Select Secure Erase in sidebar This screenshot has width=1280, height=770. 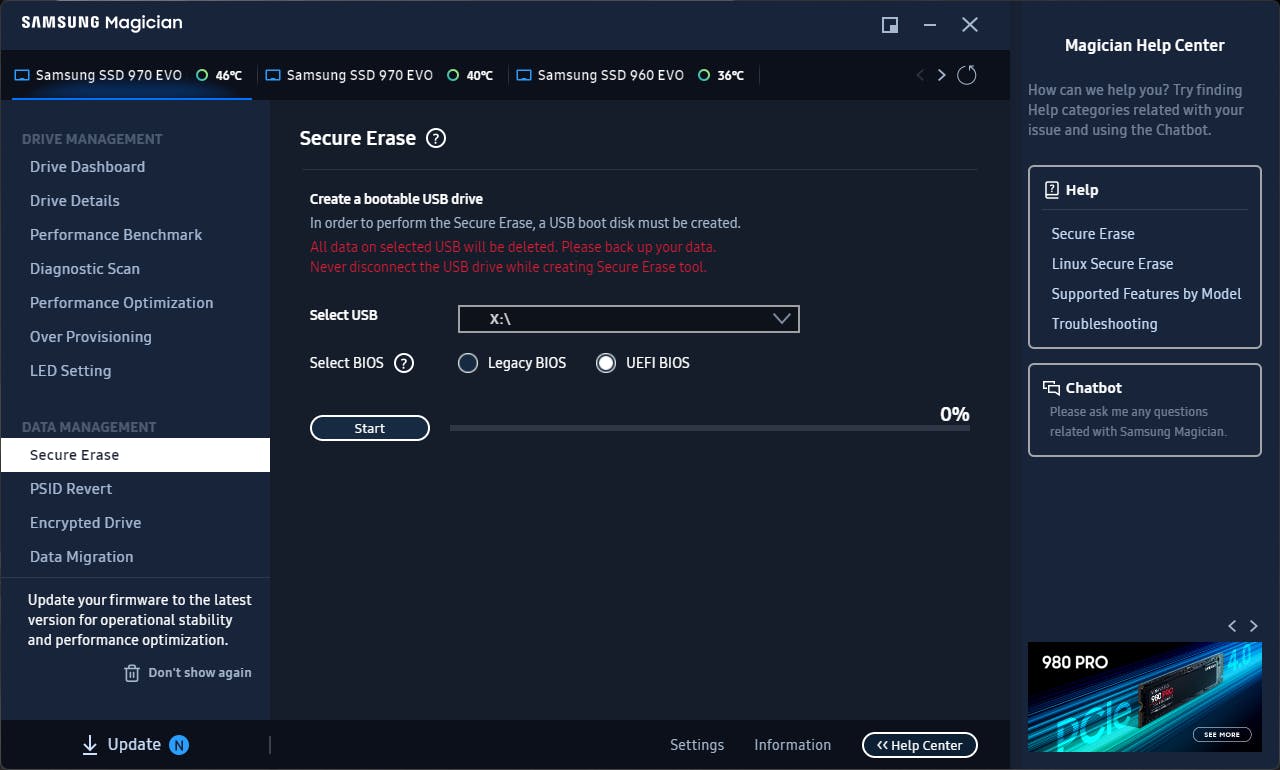(136, 455)
